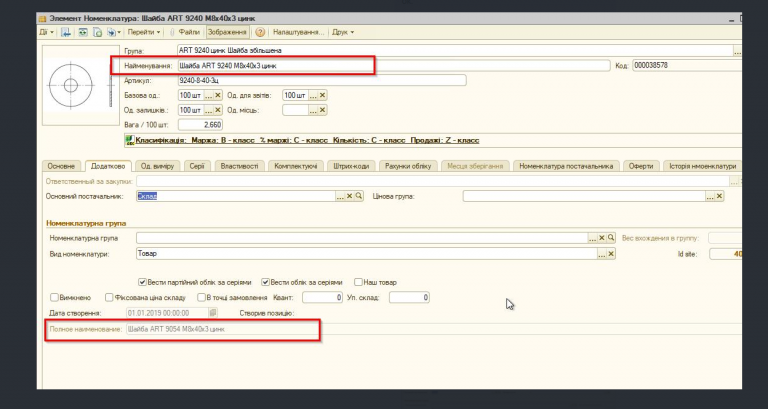Clear the Вид номенклатури field
This screenshot has width=768, height=409.
click(611, 254)
